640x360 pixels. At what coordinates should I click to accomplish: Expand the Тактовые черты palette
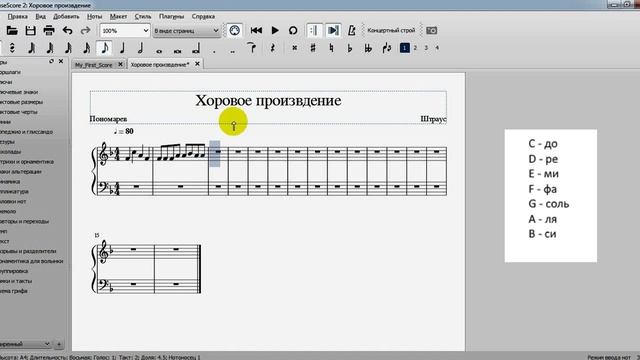pyautogui.click(x=19, y=112)
